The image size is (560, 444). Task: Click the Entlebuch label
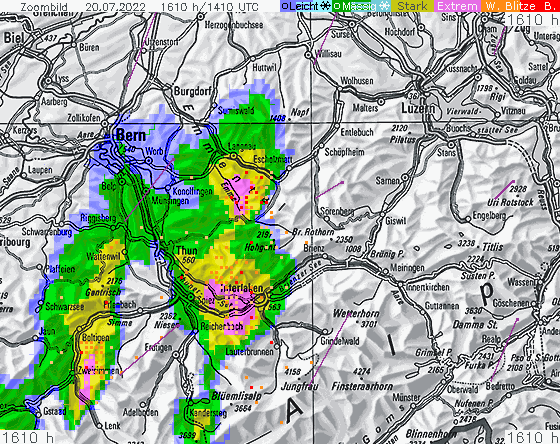click(x=357, y=132)
